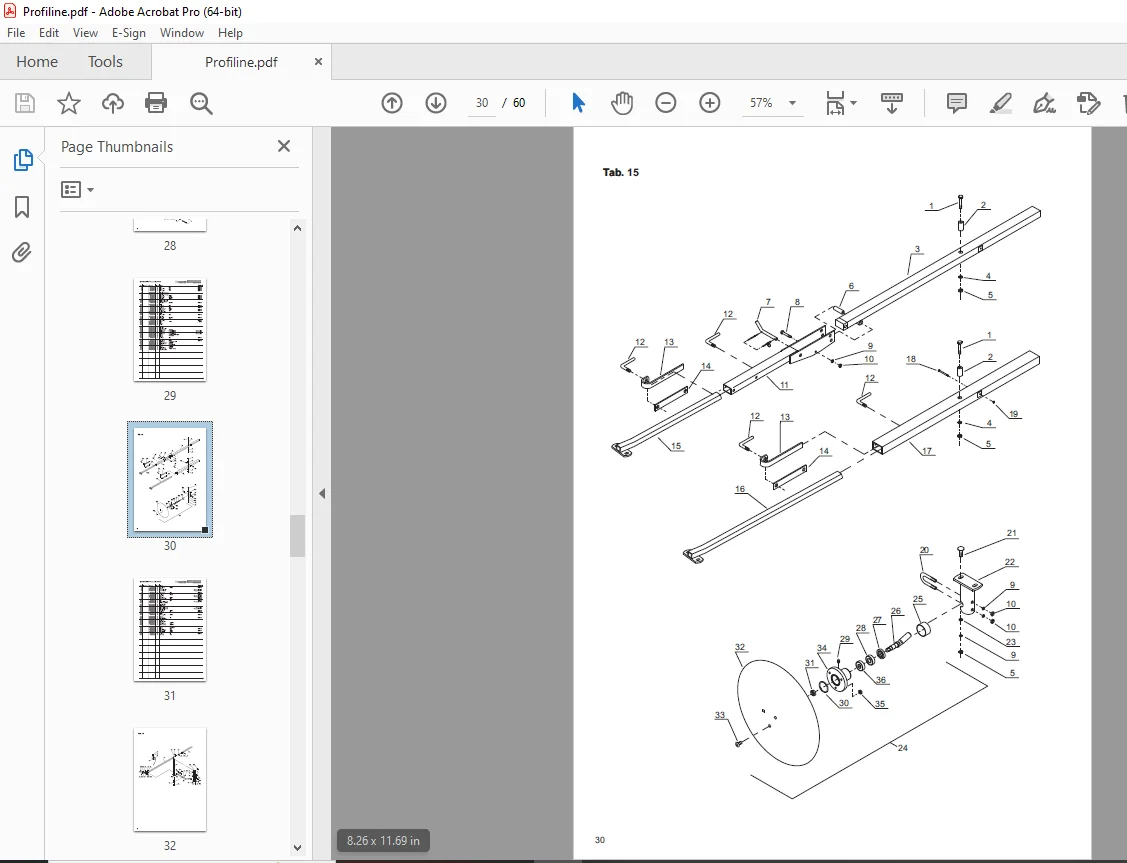
Task: Open Page Thumbnails panel icon
Action: point(23,160)
